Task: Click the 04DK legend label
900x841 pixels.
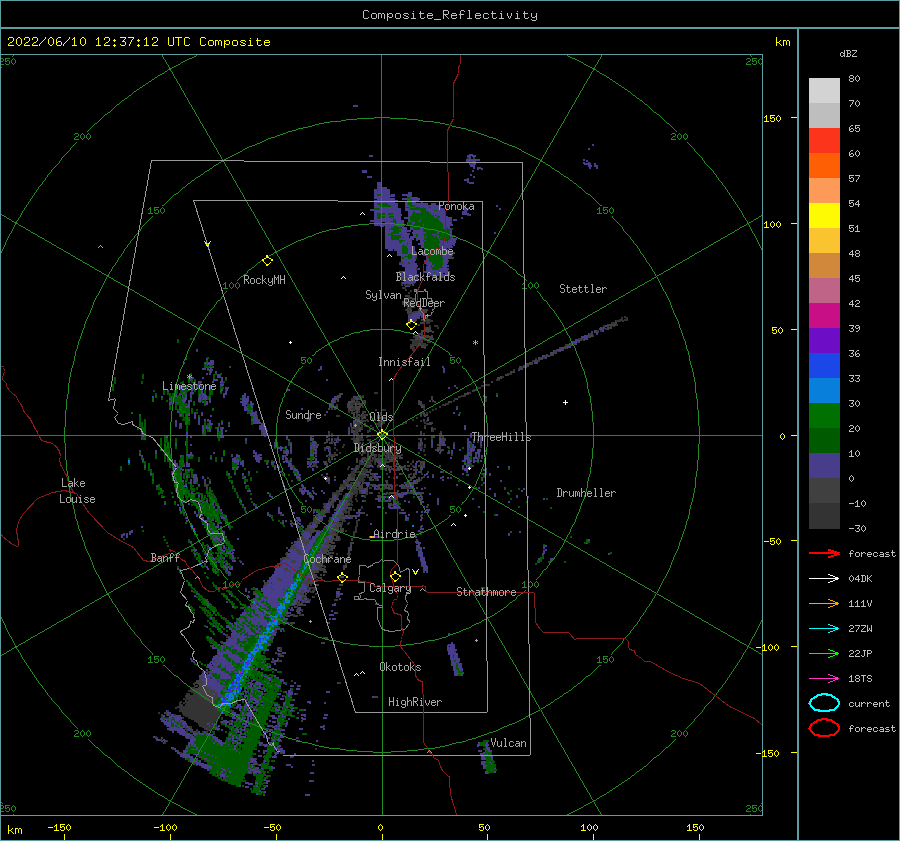Action: click(860, 578)
